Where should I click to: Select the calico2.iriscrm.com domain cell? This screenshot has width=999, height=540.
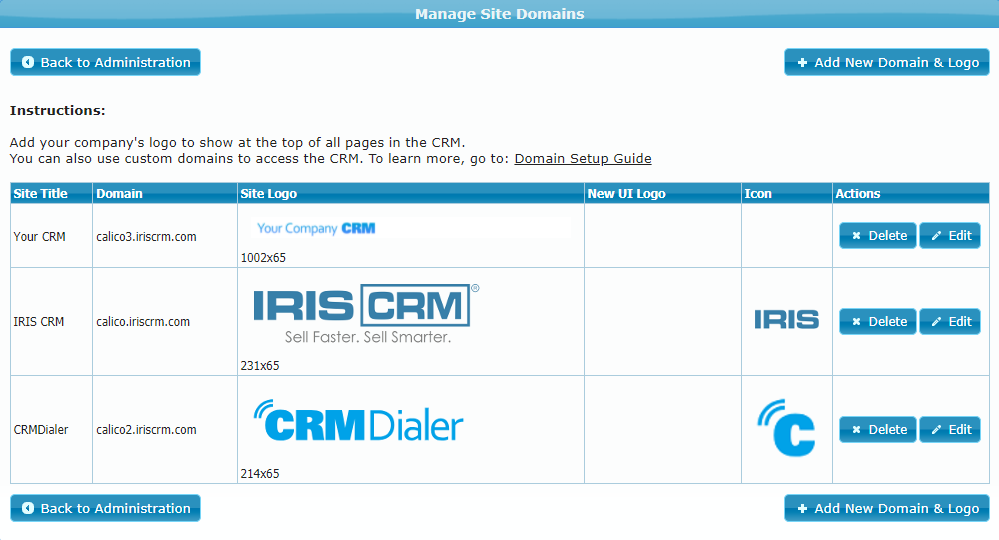pyautogui.click(x=165, y=430)
